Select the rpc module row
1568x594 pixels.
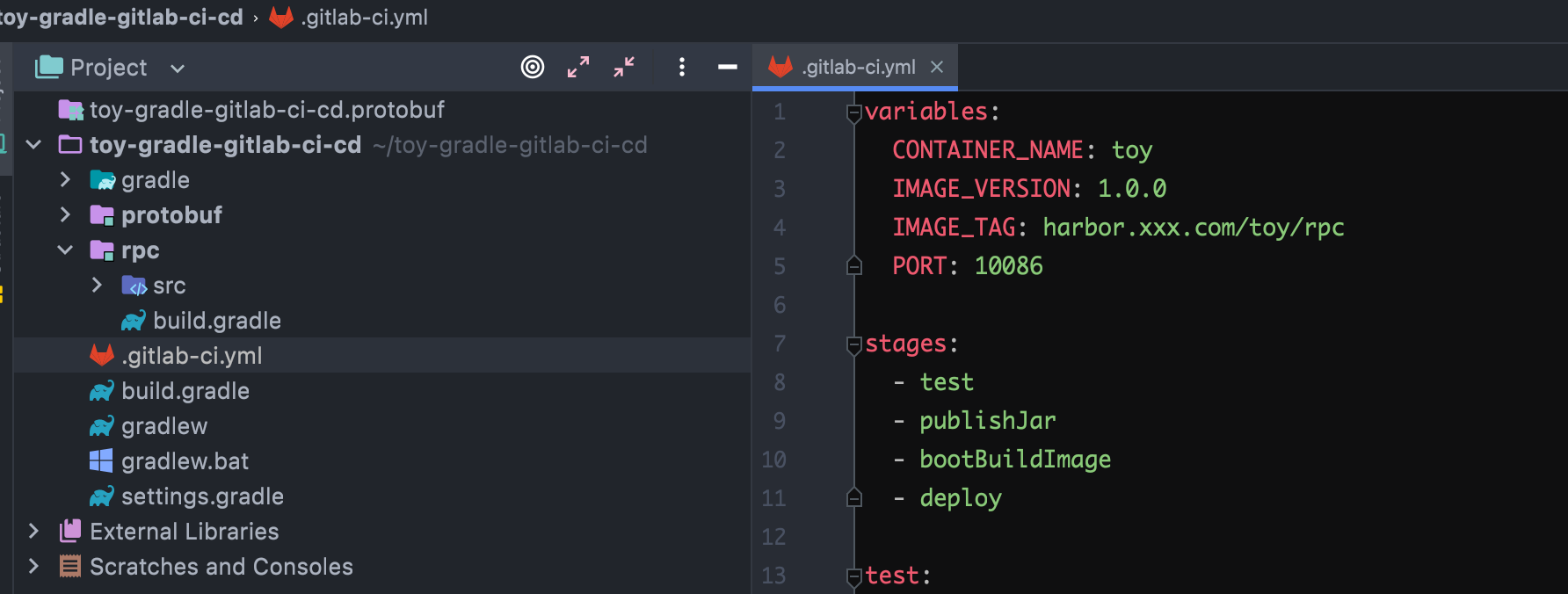[382, 250]
